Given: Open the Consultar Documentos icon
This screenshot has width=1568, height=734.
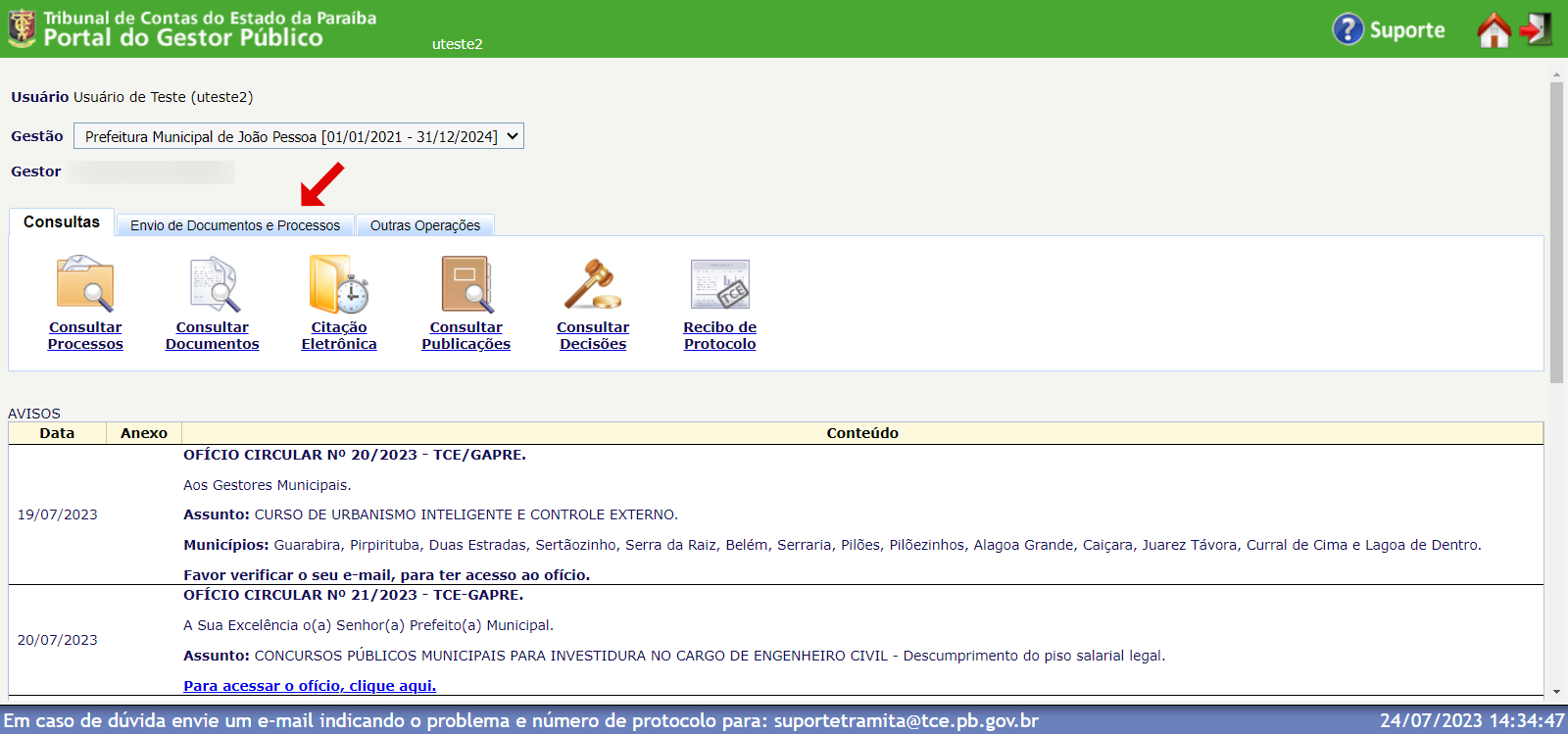Looking at the screenshot, I should tap(213, 284).
